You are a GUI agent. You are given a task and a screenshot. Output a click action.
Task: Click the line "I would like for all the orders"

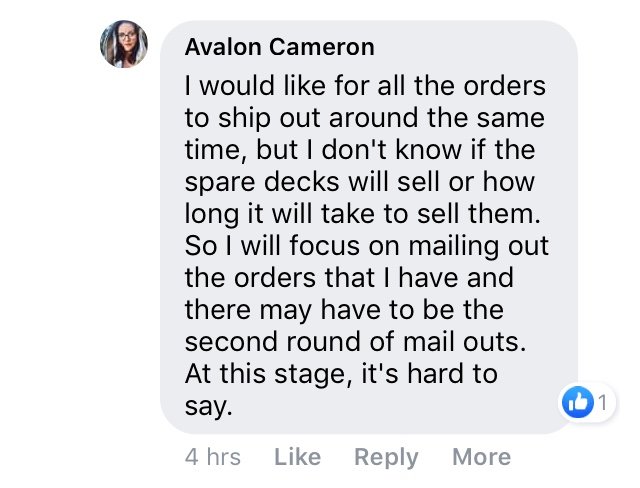point(365,86)
